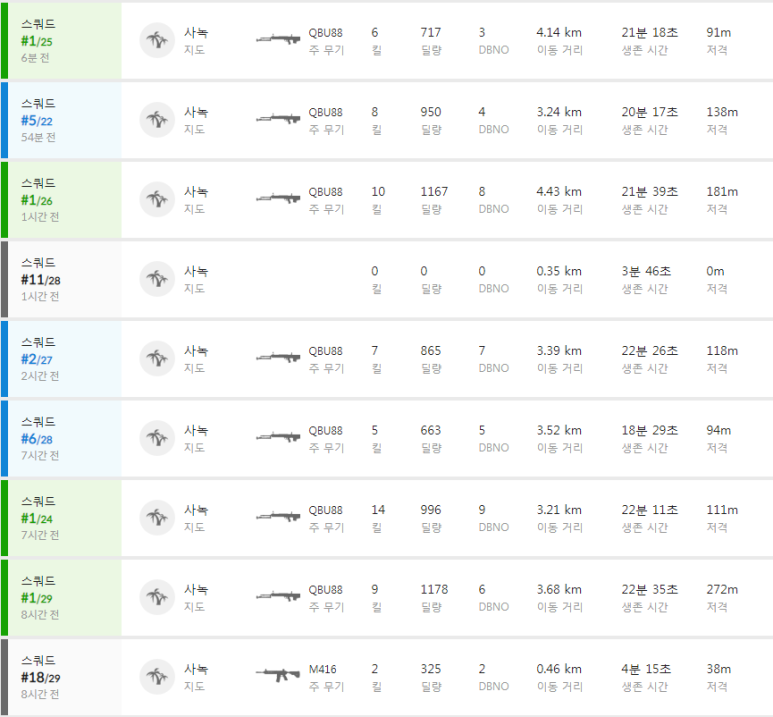
Task: Click QBU88 weapon icon in #5/22 match
Action: tap(278, 119)
